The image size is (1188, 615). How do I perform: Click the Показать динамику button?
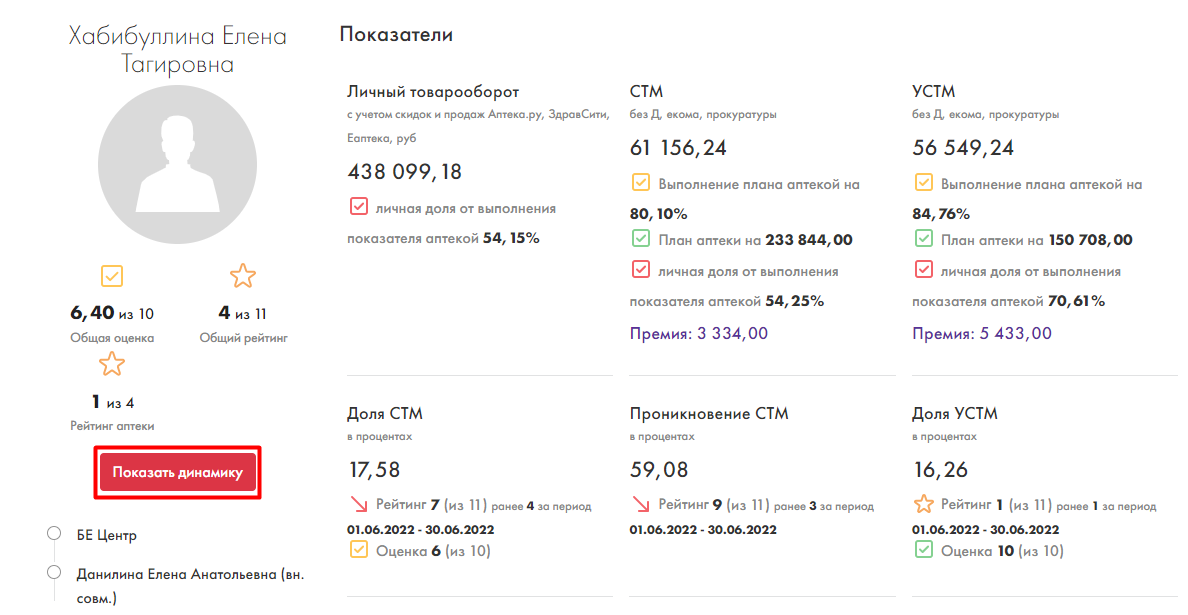coord(178,473)
